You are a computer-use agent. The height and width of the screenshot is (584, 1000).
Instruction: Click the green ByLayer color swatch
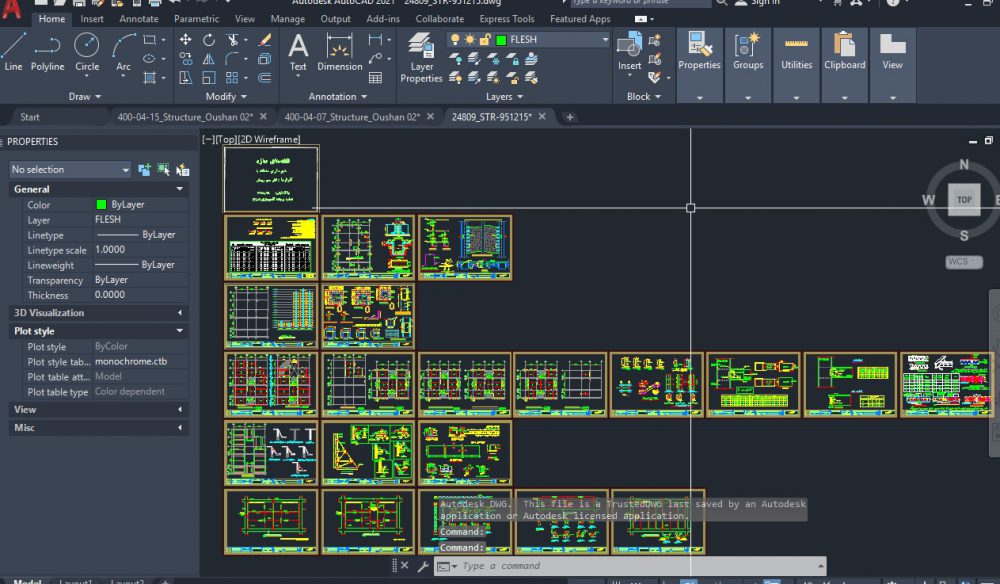101,205
